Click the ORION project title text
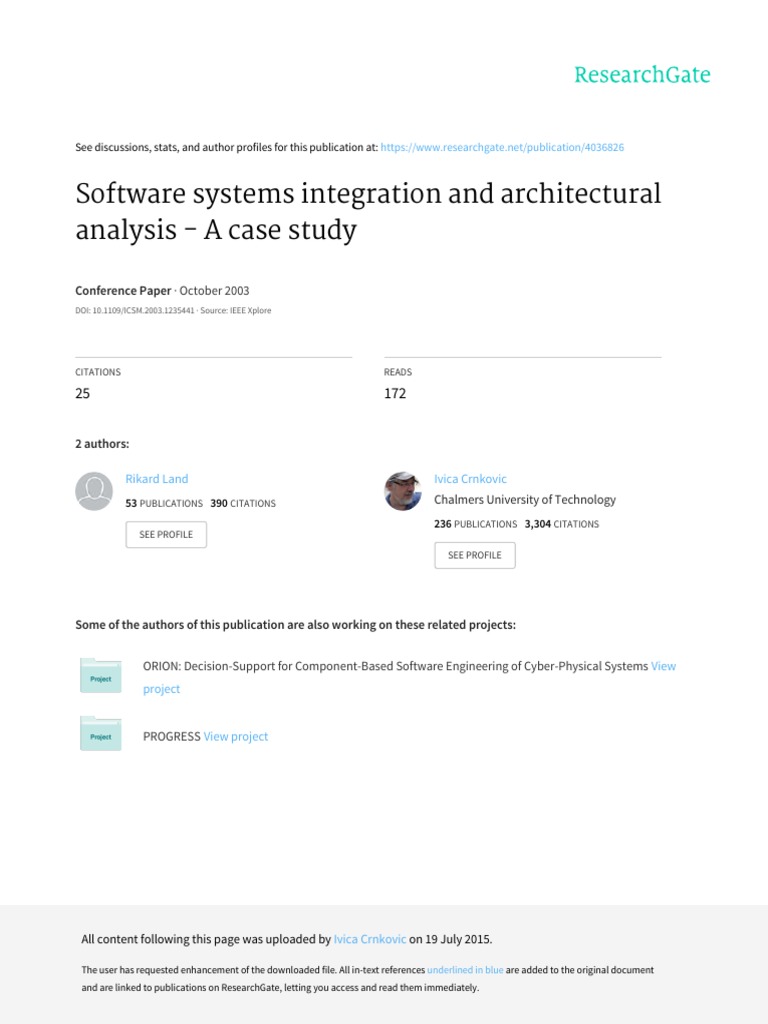Screen dimensions: 768x1024 395,666
